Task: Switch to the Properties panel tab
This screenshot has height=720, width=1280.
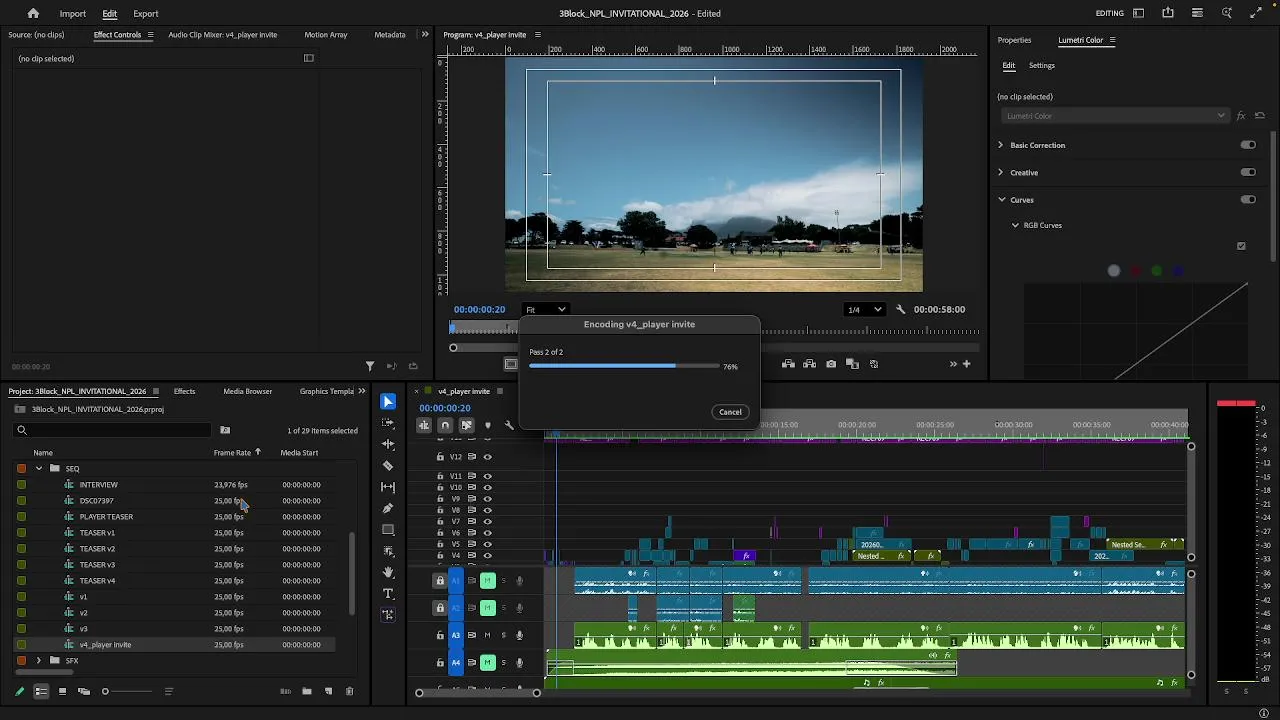Action: [1014, 40]
